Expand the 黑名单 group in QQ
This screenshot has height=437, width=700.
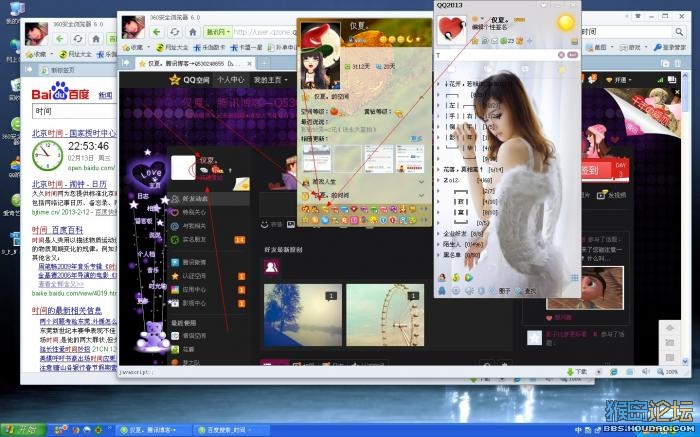pos(460,255)
